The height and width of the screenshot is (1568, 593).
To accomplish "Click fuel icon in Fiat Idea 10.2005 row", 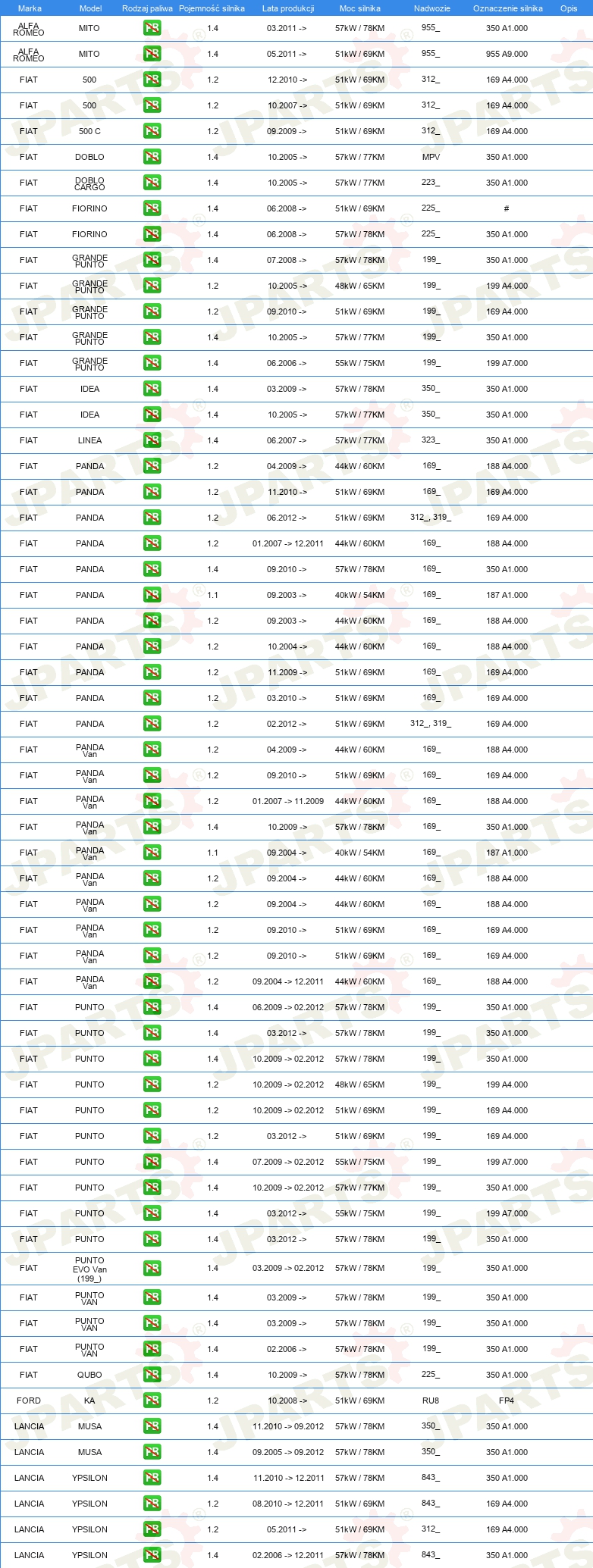I will (152, 415).
